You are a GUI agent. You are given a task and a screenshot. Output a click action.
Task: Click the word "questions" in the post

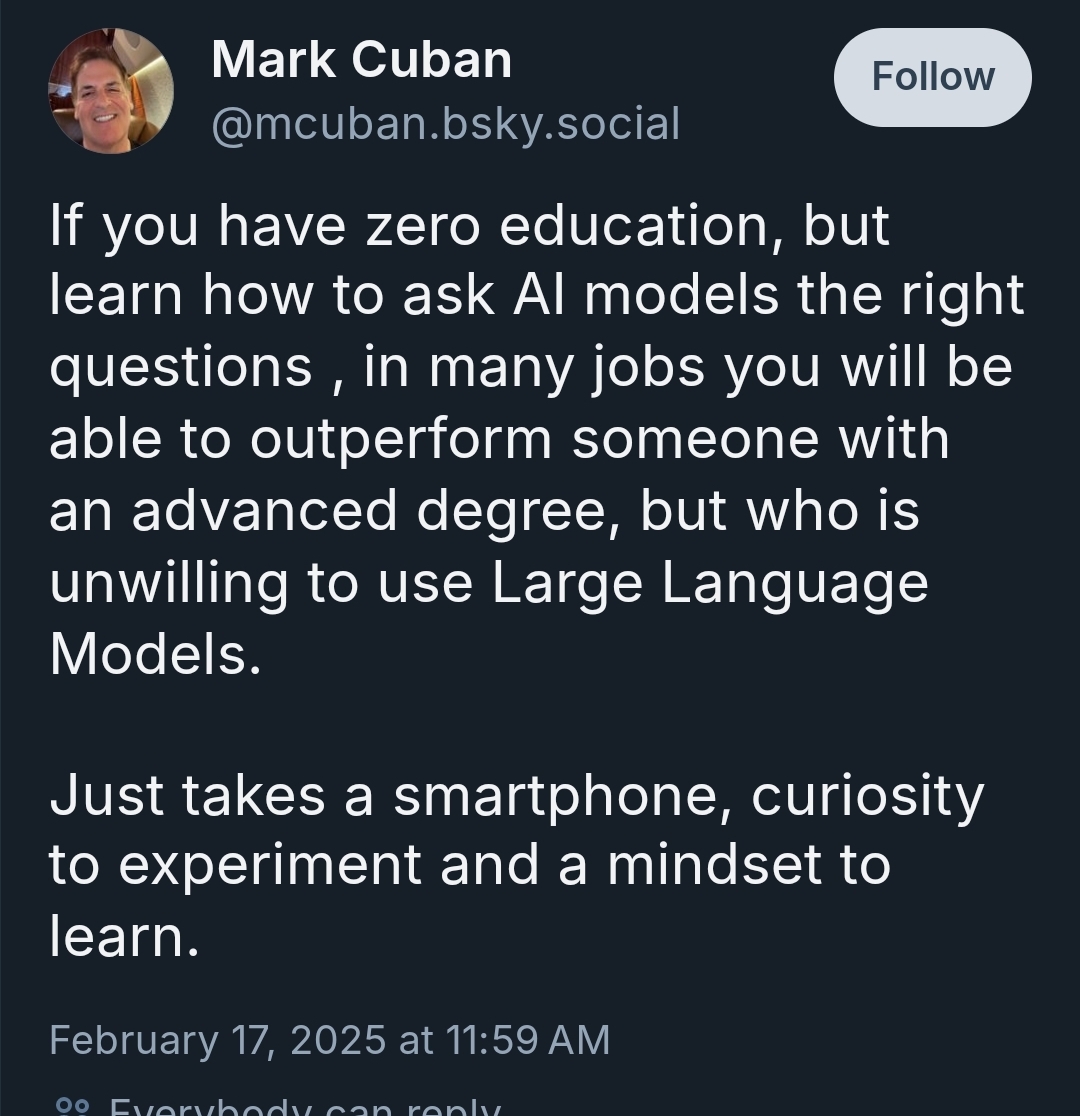(181, 368)
